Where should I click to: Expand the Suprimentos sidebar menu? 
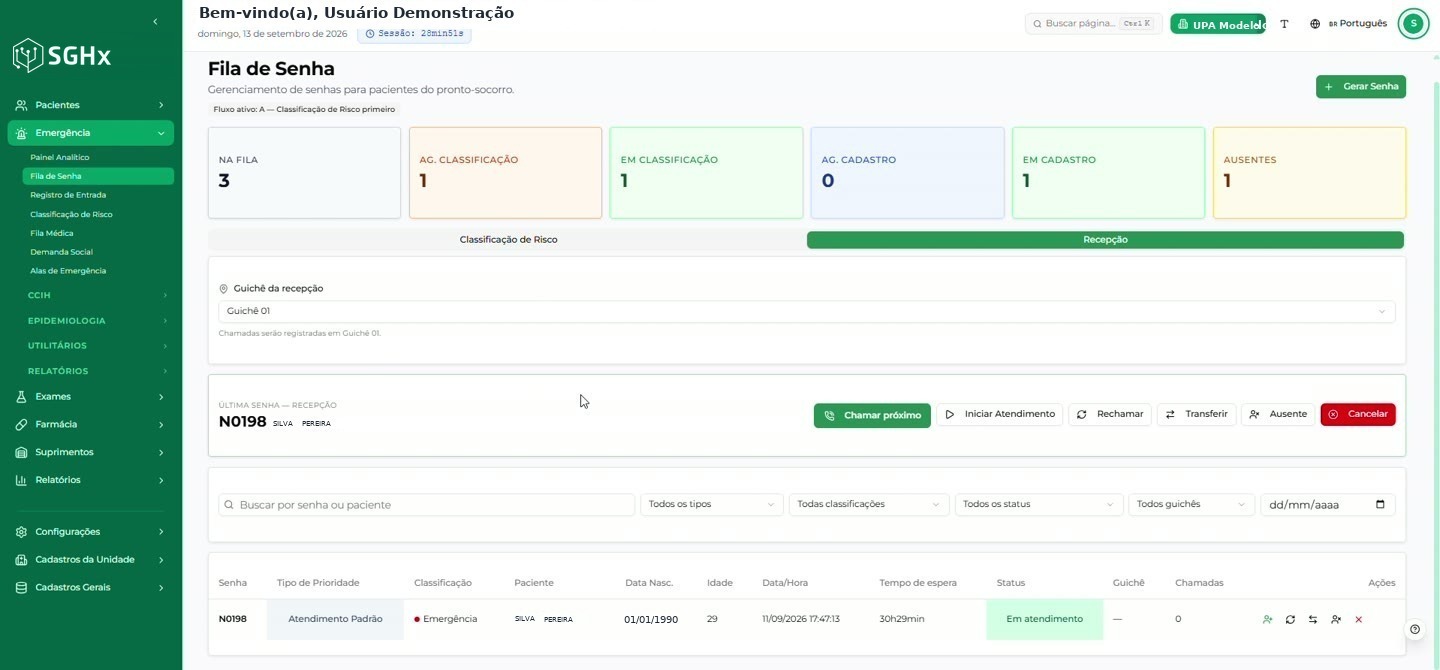click(x=90, y=452)
